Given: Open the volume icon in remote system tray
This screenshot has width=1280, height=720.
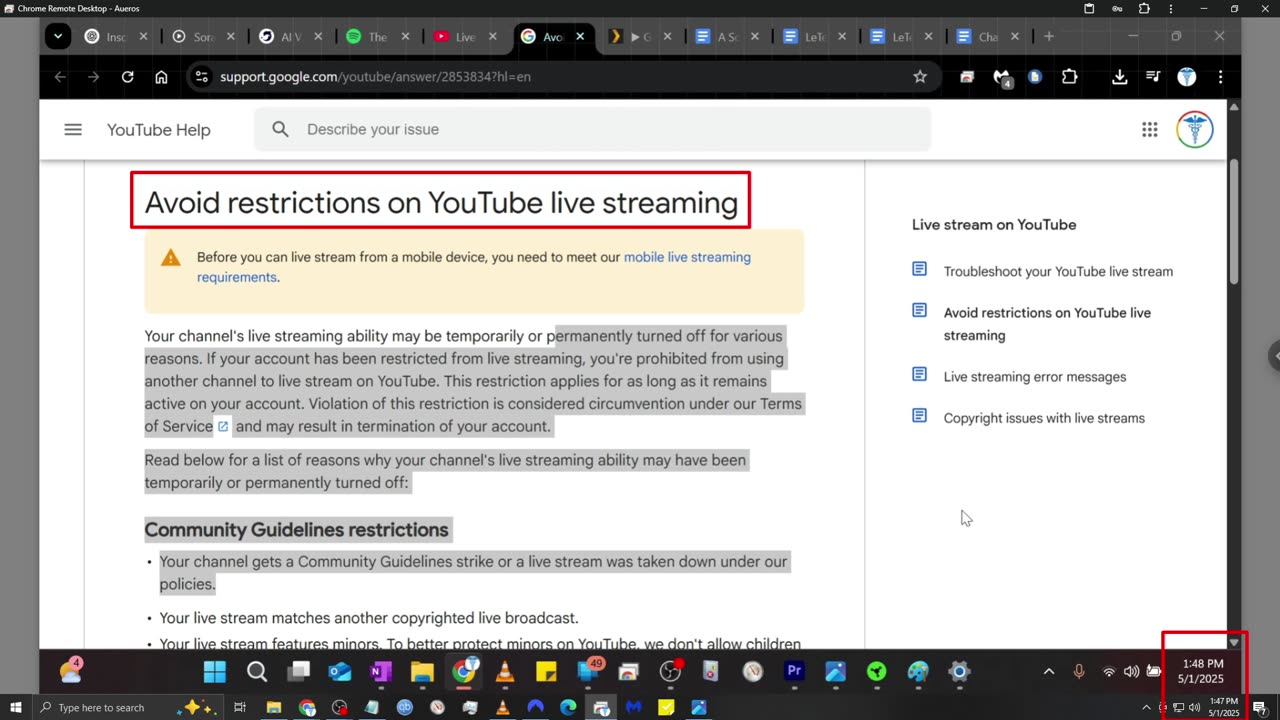Looking at the screenshot, I should click(x=1131, y=672).
